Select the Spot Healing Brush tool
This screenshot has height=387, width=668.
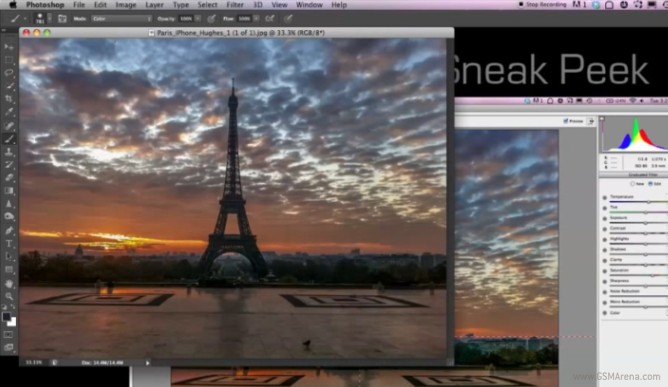[x=9, y=126]
